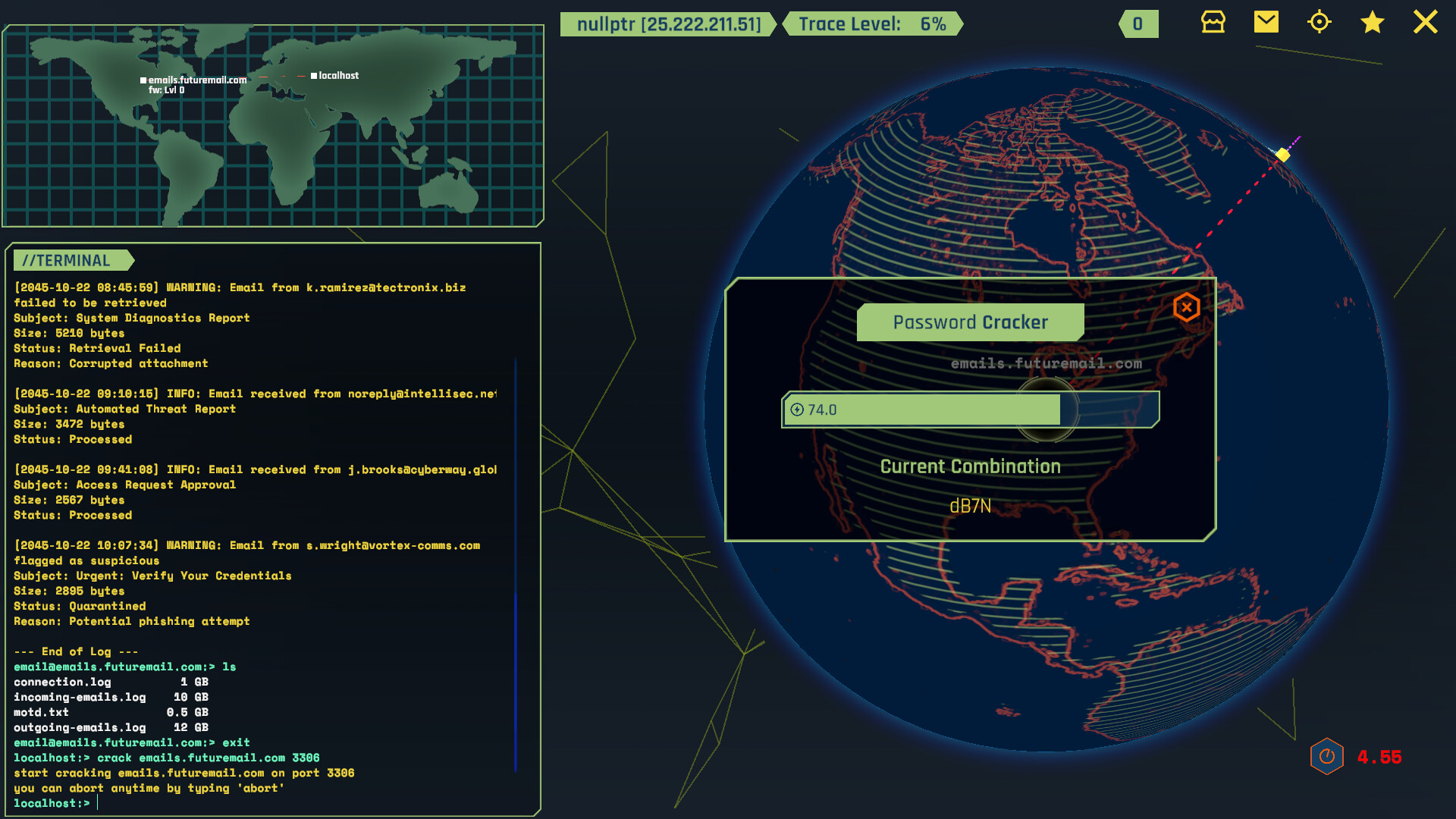The width and height of the screenshot is (1456, 819).
Task: Click the red 4.55 timer value
Action: (1379, 756)
